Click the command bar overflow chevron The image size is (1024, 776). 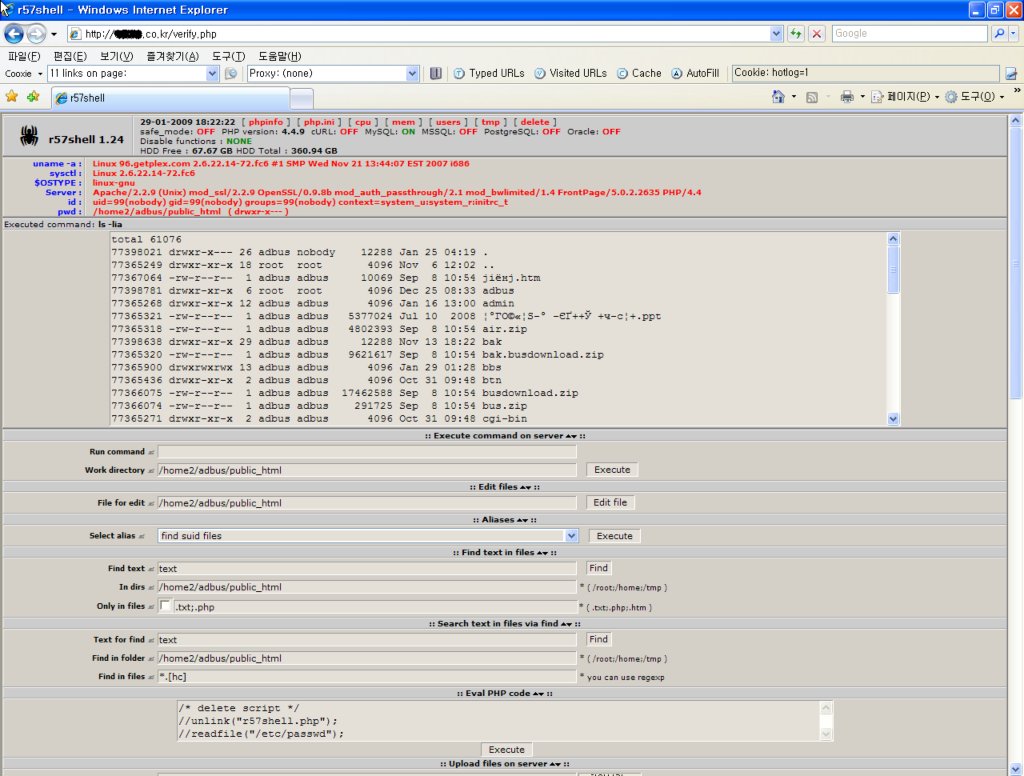pyautogui.click(x=1017, y=91)
